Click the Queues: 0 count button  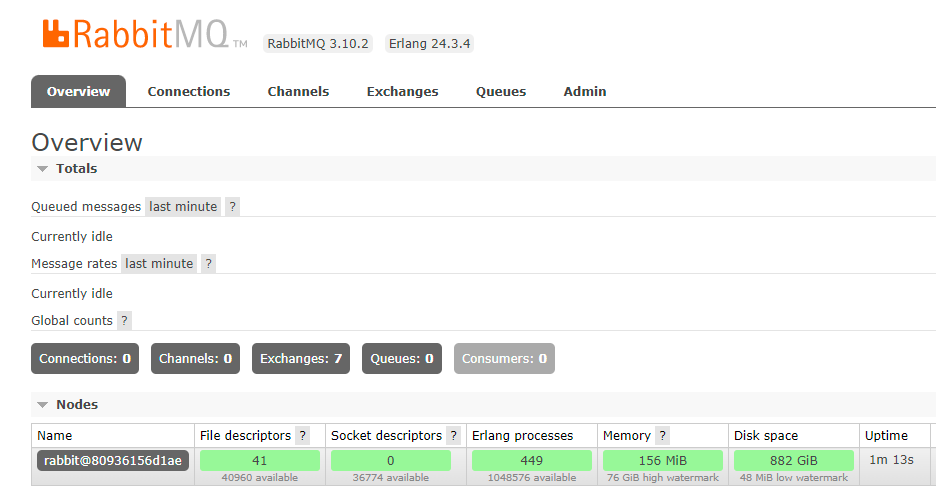coord(402,359)
